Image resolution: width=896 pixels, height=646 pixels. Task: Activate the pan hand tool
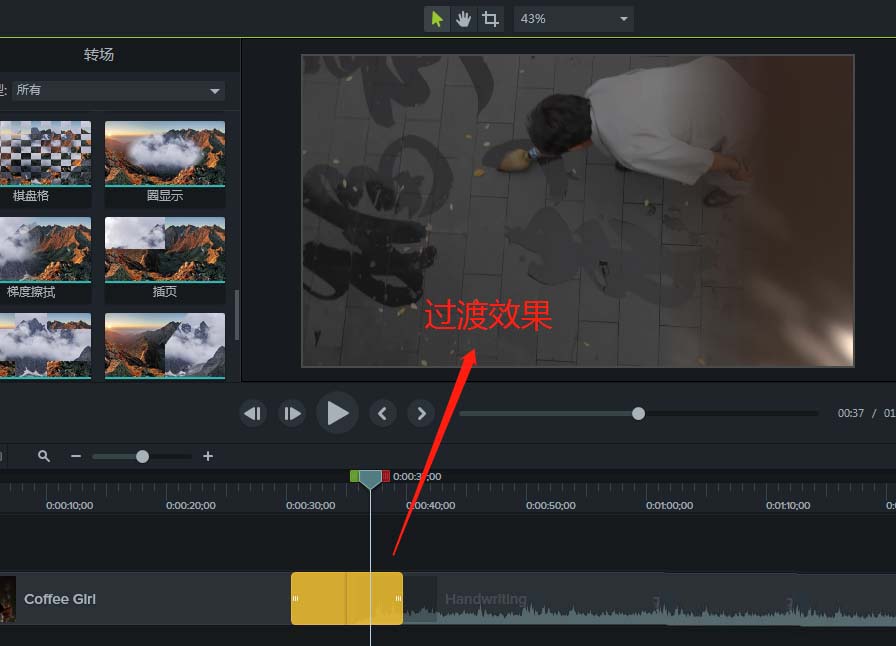click(463, 18)
